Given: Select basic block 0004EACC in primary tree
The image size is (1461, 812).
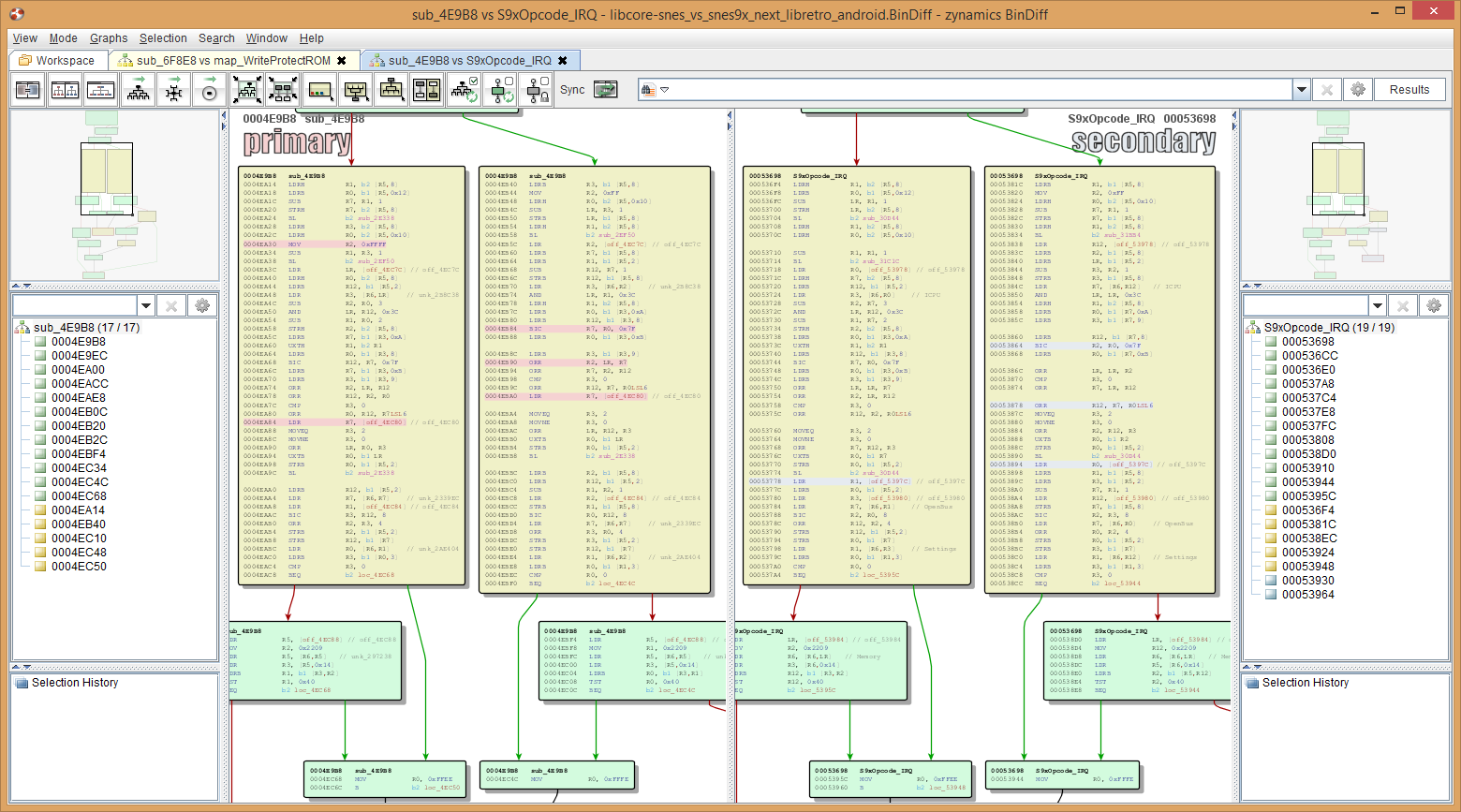Looking at the screenshot, I should 80,384.
